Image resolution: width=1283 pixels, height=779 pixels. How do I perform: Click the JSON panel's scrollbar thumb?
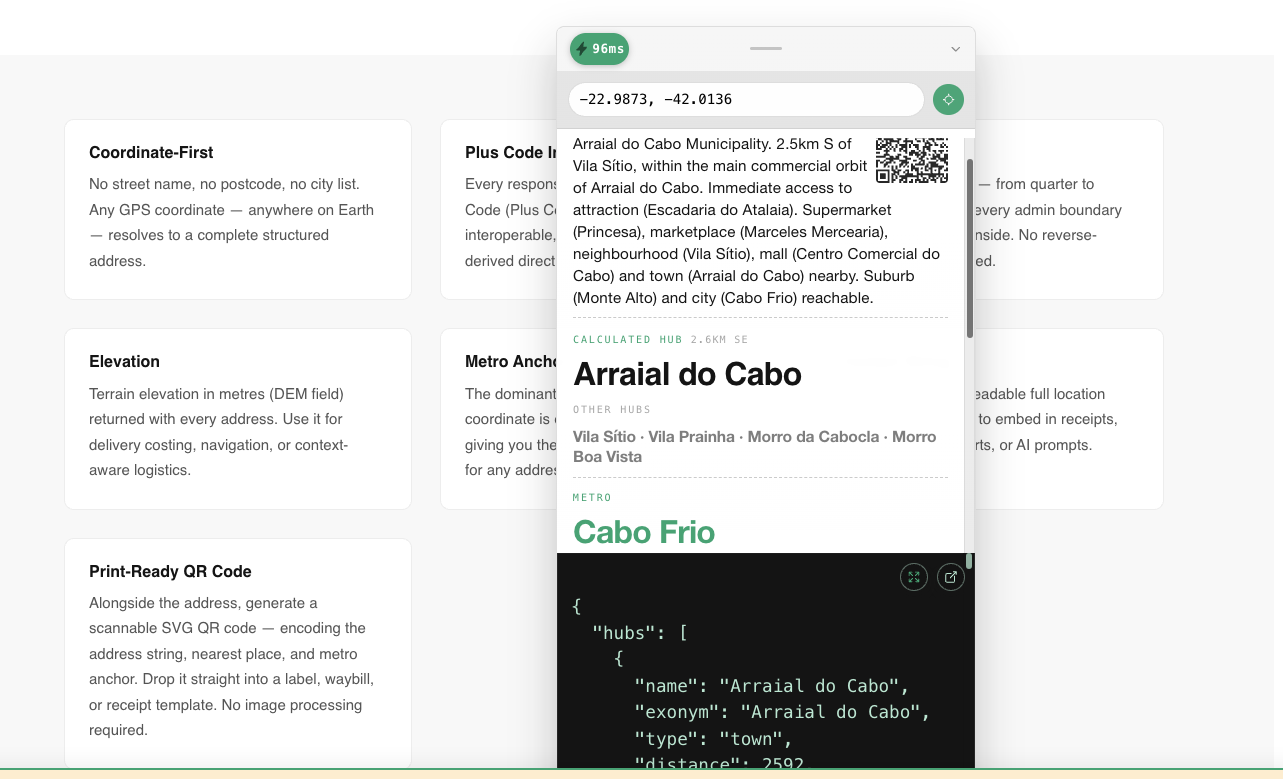tap(969, 561)
